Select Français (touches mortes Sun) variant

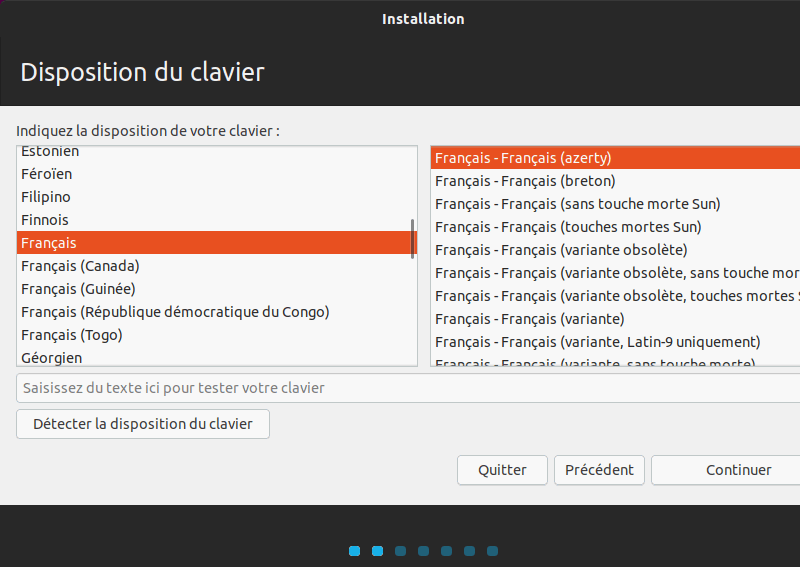(568, 227)
